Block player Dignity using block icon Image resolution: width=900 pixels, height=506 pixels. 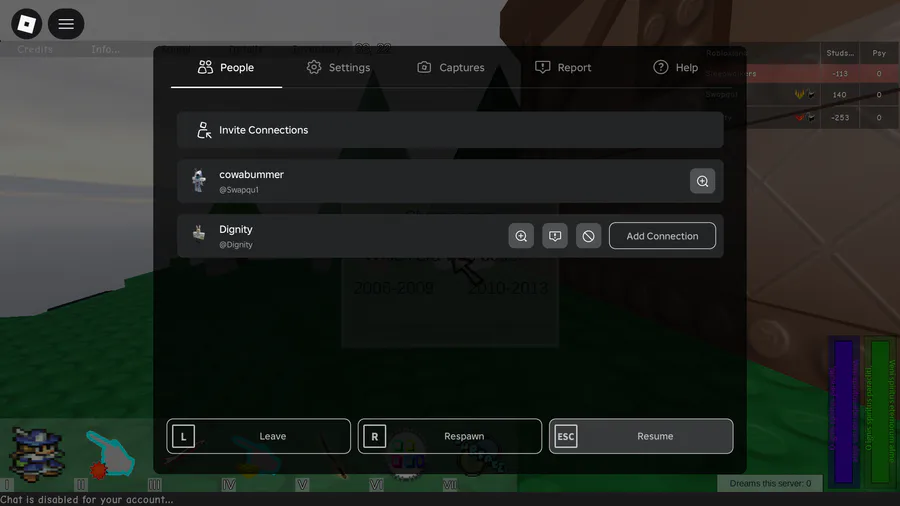[588, 236]
